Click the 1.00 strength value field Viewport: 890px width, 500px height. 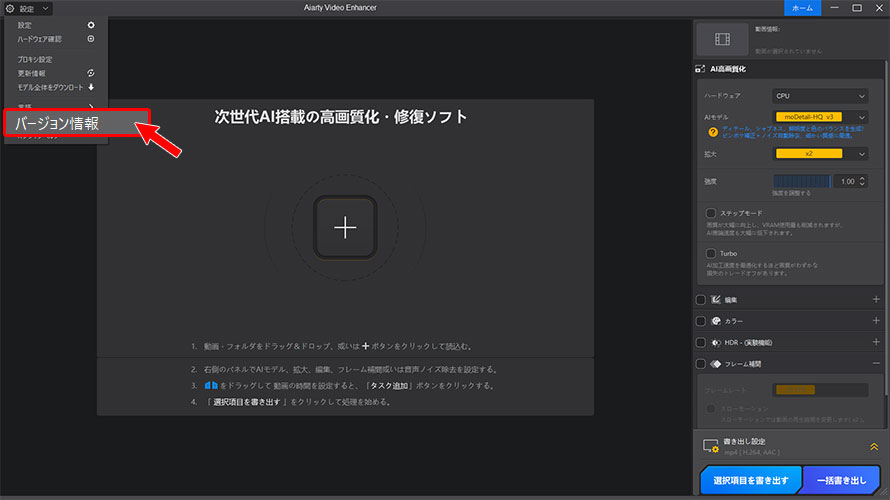click(x=847, y=182)
